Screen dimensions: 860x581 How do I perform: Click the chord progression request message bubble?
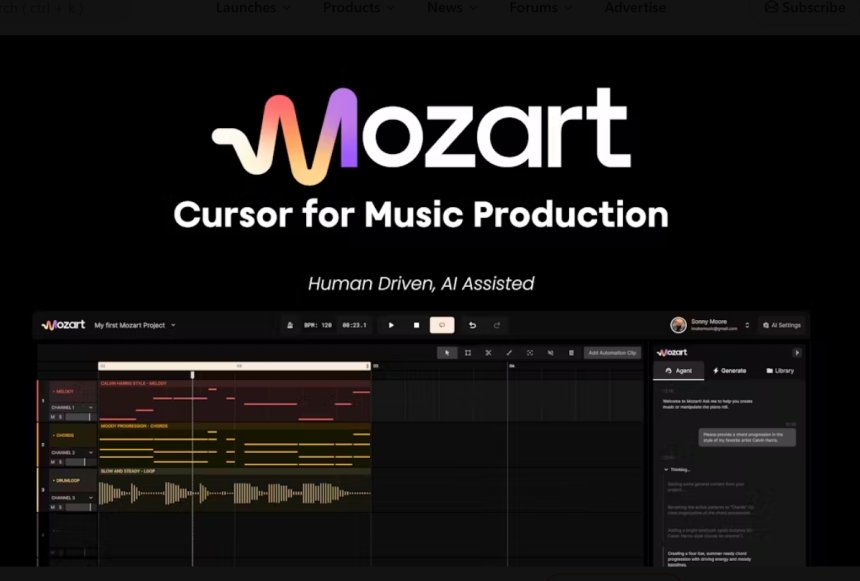(x=747, y=437)
